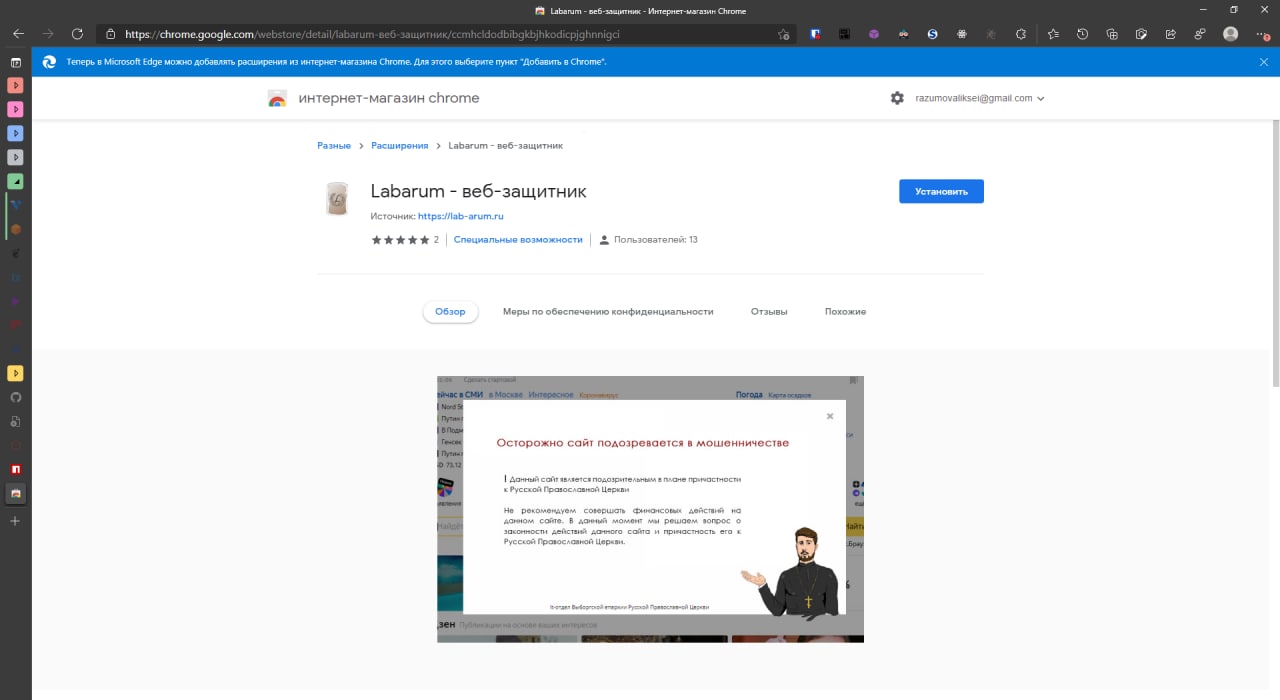The width and height of the screenshot is (1280, 700).
Task: Click the Labarum extension logo image
Action: point(337,199)
